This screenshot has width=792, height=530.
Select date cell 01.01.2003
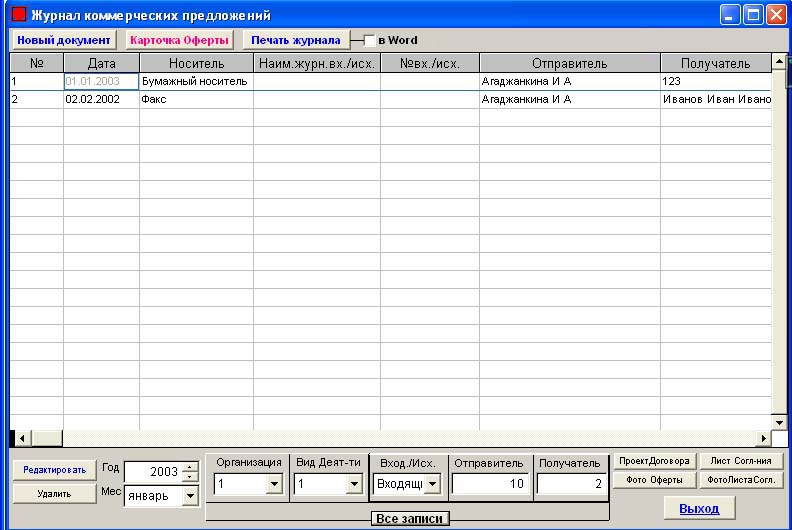coord(102,81)
